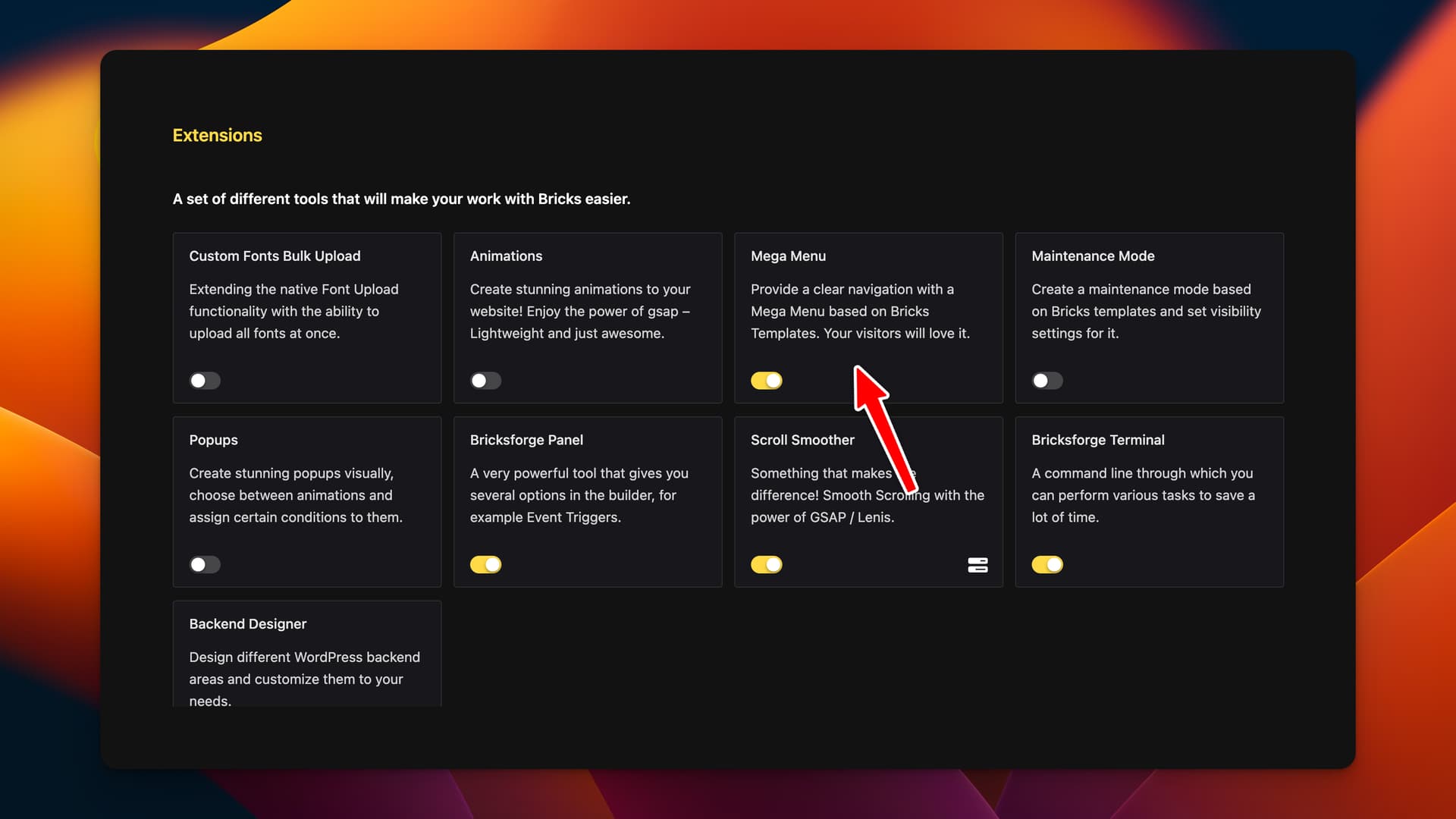Click the Bricksforge Terminal title
This screenshot has width=1456, height=819.
[x=1097, y=441]
